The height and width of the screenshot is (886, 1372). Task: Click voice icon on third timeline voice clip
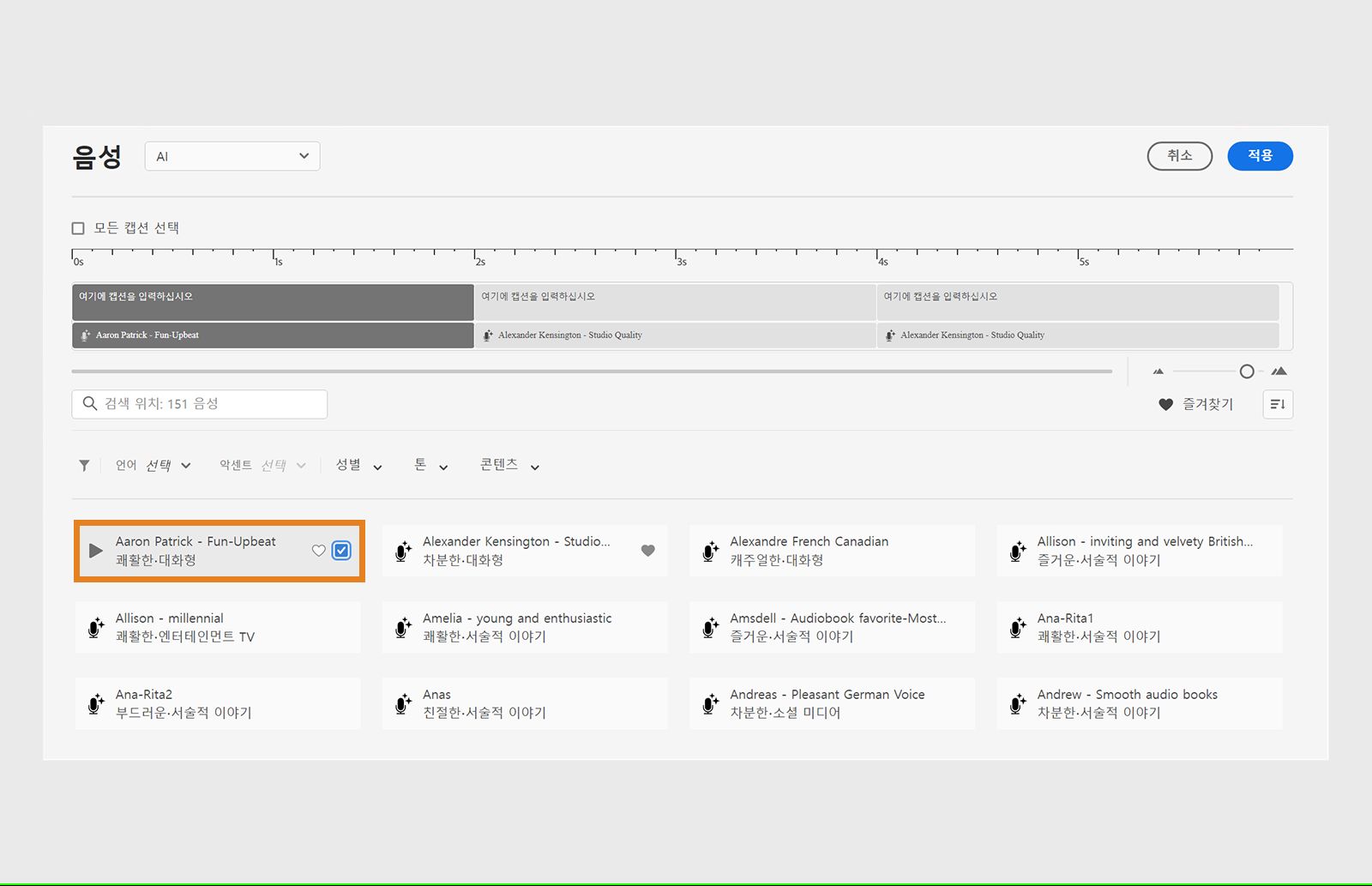pos(890,335)
